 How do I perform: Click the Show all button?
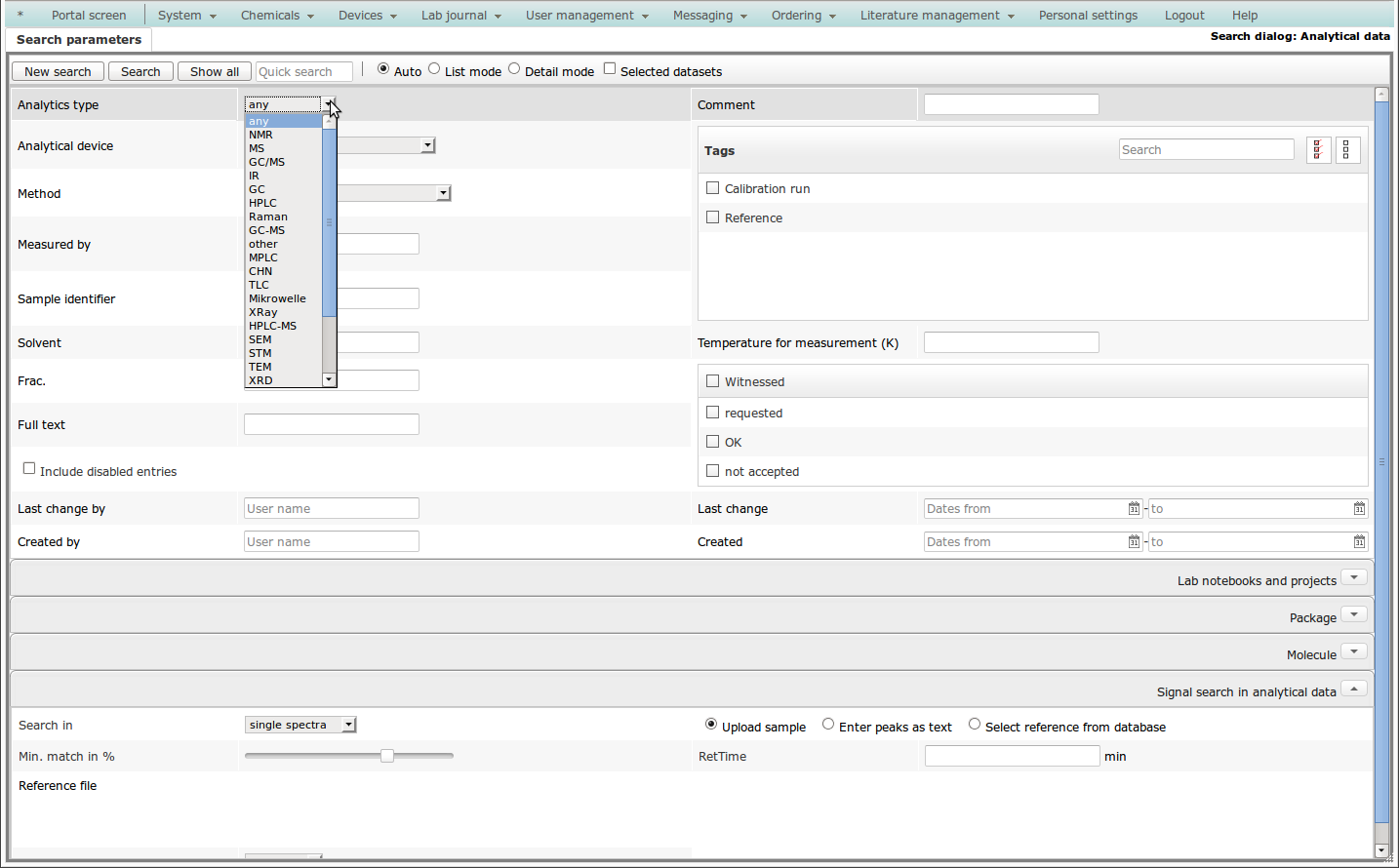pyautogui.click(x=214, y=72)
